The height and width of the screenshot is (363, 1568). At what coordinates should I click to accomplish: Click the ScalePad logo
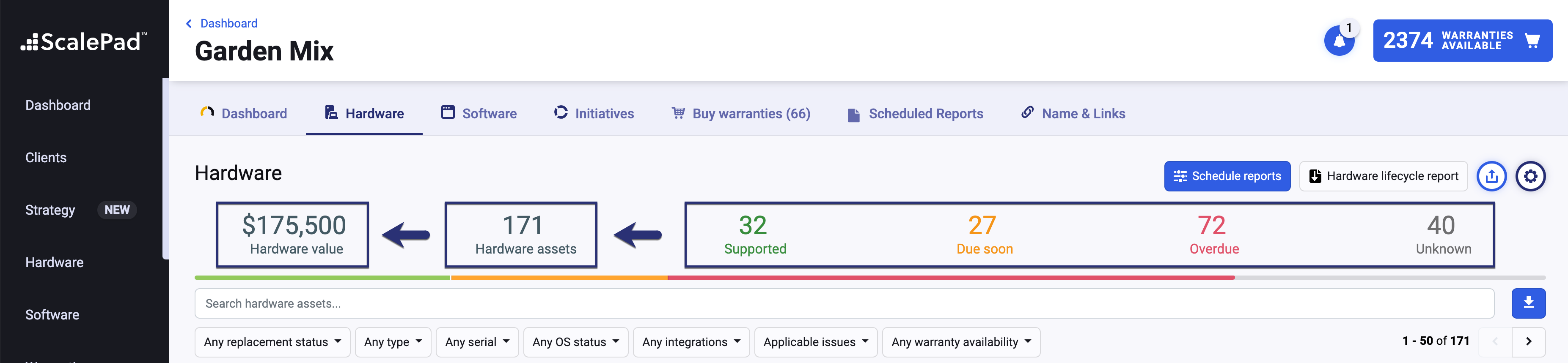coord(84,42)
